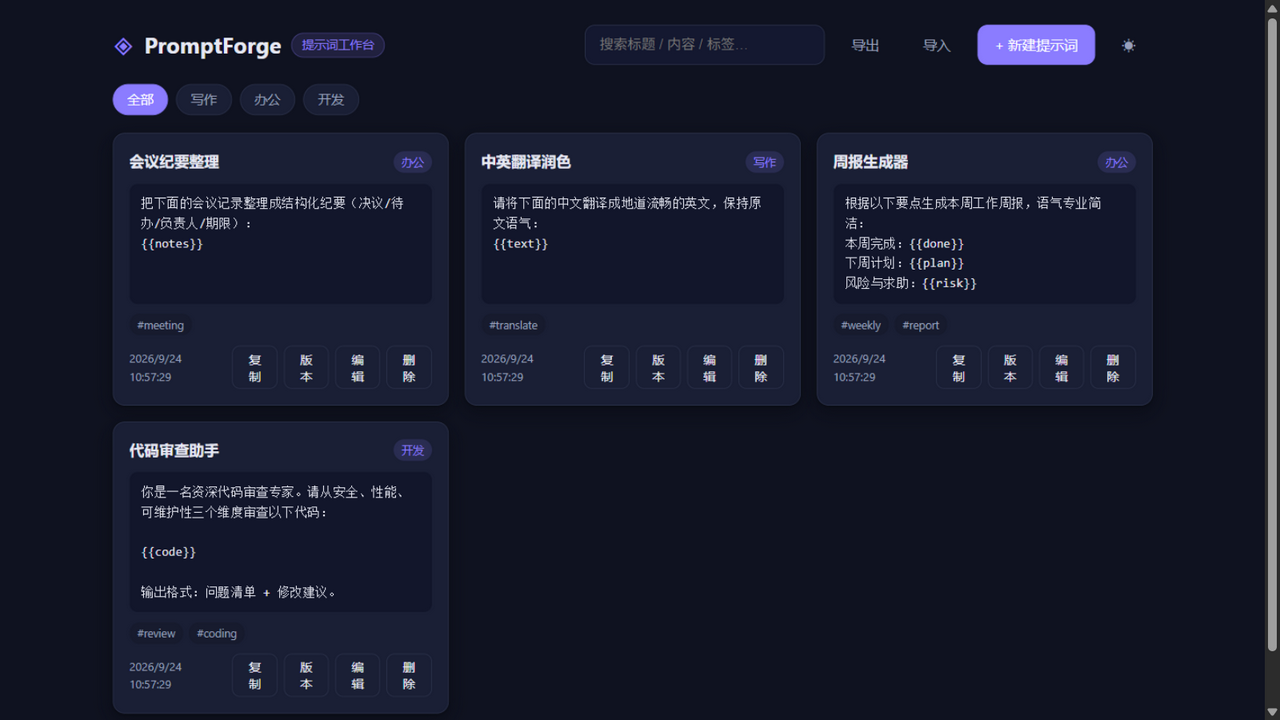
Task: Click 办公 badge on 周报生成器 card
Action: point(1117,162)
